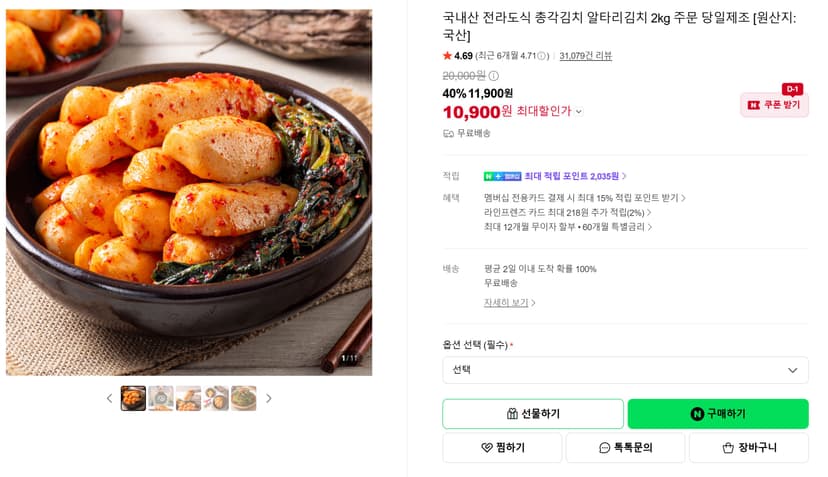The width and height of the screenshot is (828, 477).
Task: Click the heart icon on 찜하기
Action: pyautogui.click(x=486, y=448)
